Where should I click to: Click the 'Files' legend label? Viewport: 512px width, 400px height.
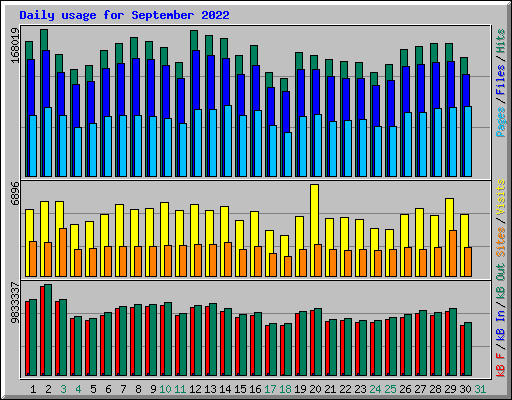[501, 80]
